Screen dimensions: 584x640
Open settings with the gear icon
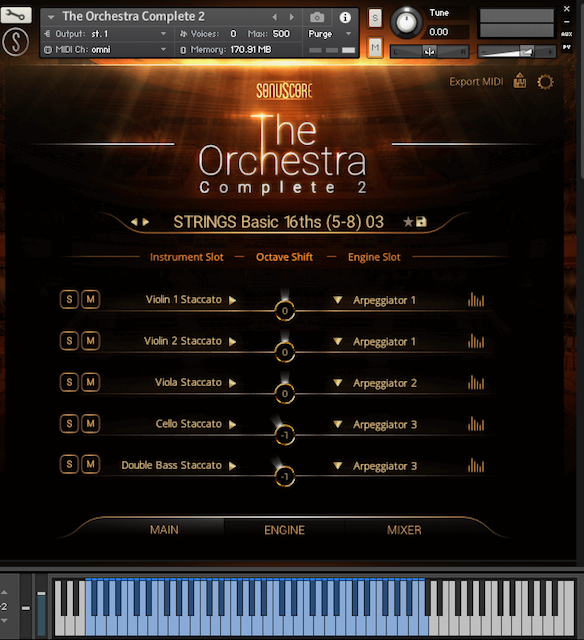point(545,82)
